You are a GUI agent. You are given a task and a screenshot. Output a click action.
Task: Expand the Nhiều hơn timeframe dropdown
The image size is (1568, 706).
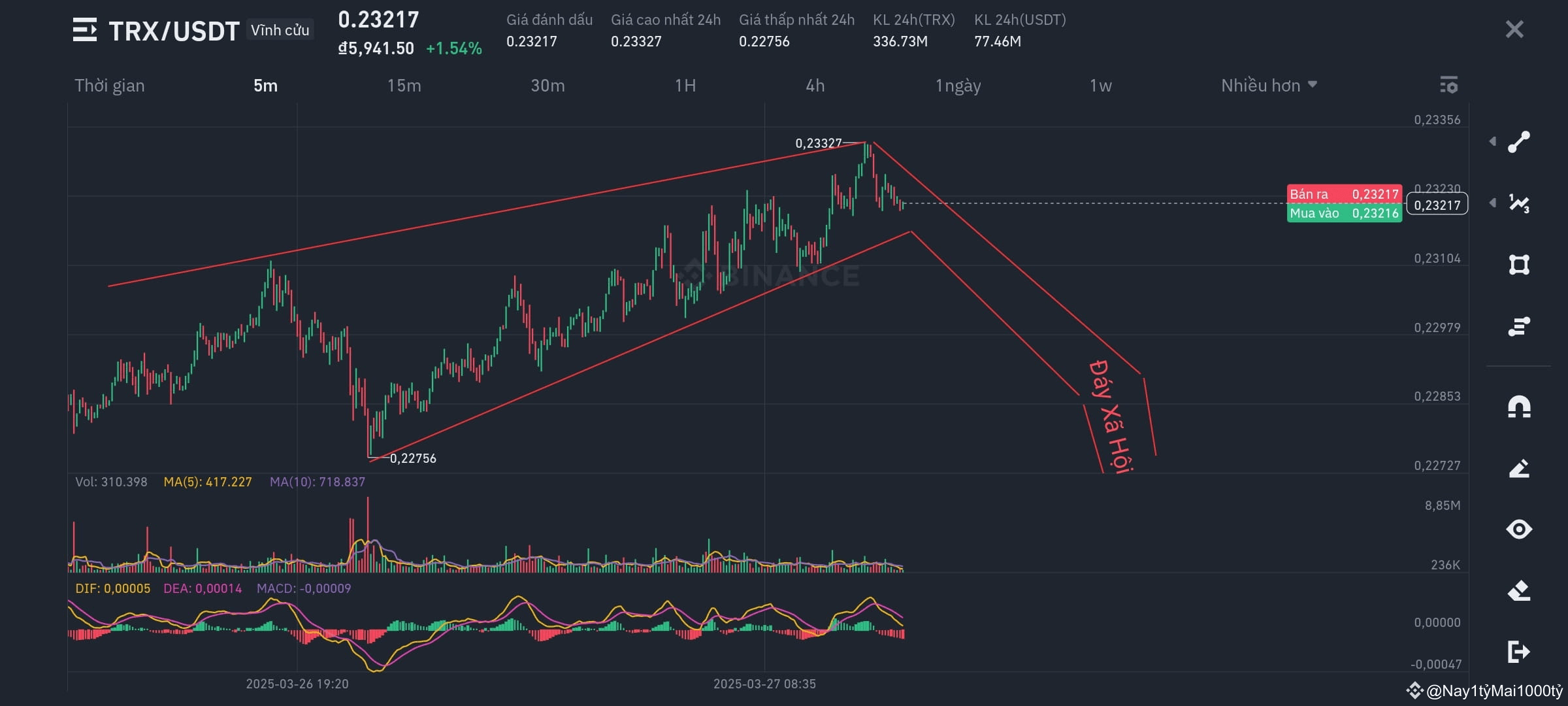pyautogui.click(x=1269, y=86)
